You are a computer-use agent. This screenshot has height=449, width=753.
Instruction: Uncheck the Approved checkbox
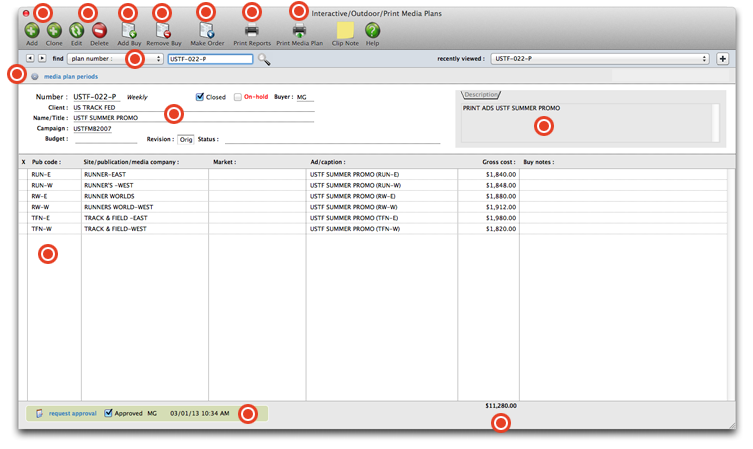point(109,412)
